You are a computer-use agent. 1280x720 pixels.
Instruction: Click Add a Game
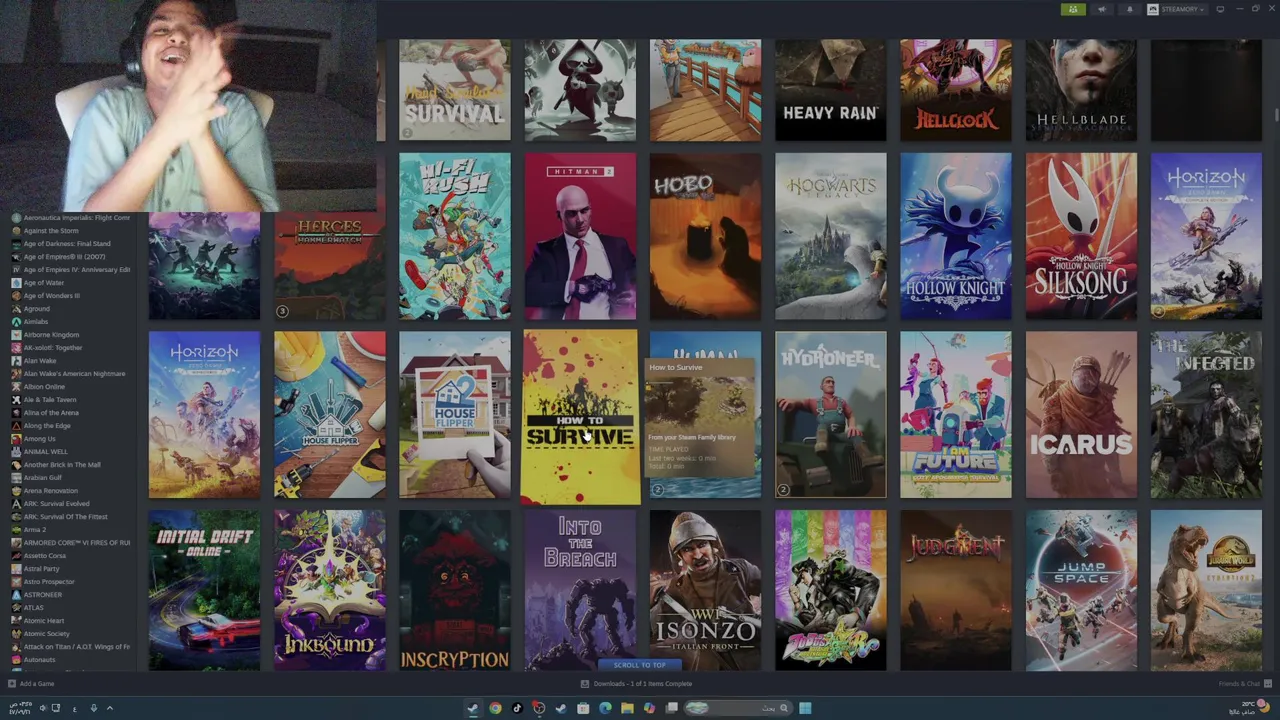pos(31,684)
